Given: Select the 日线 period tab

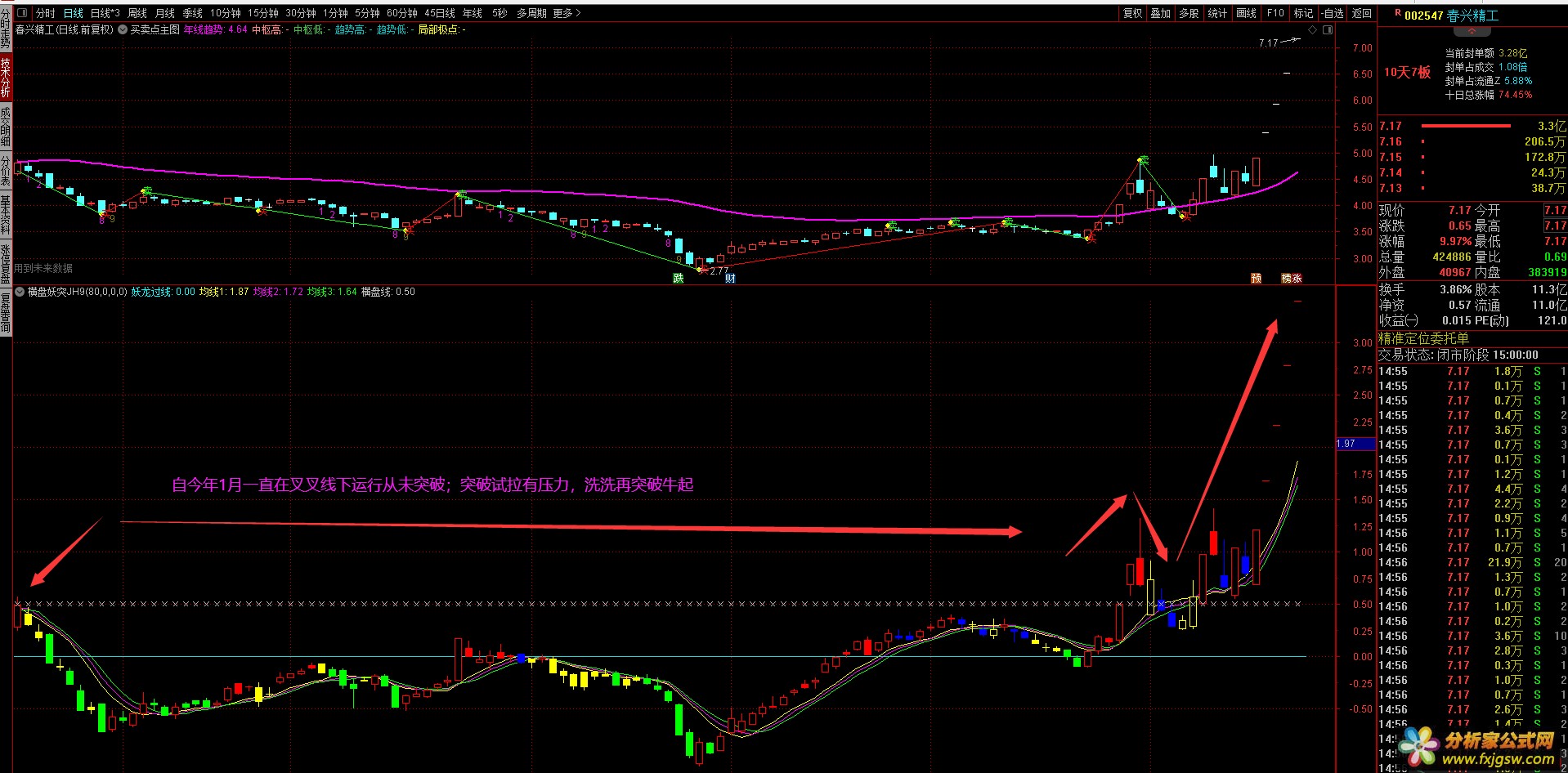Looking at the screenshot, I should (x=74, y=13).
